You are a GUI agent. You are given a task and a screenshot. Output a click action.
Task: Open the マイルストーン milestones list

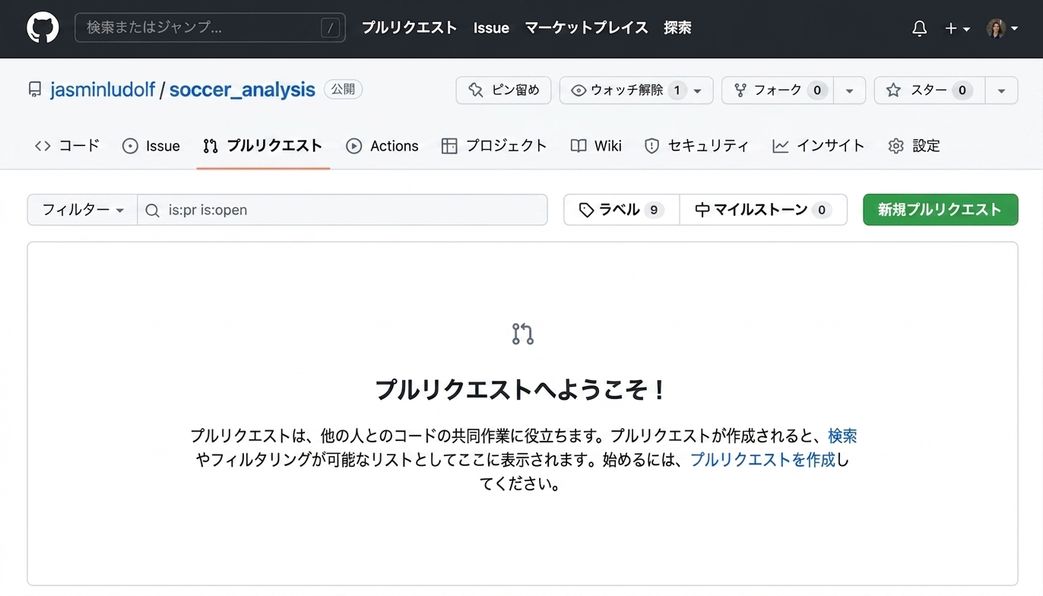[763, 210]
